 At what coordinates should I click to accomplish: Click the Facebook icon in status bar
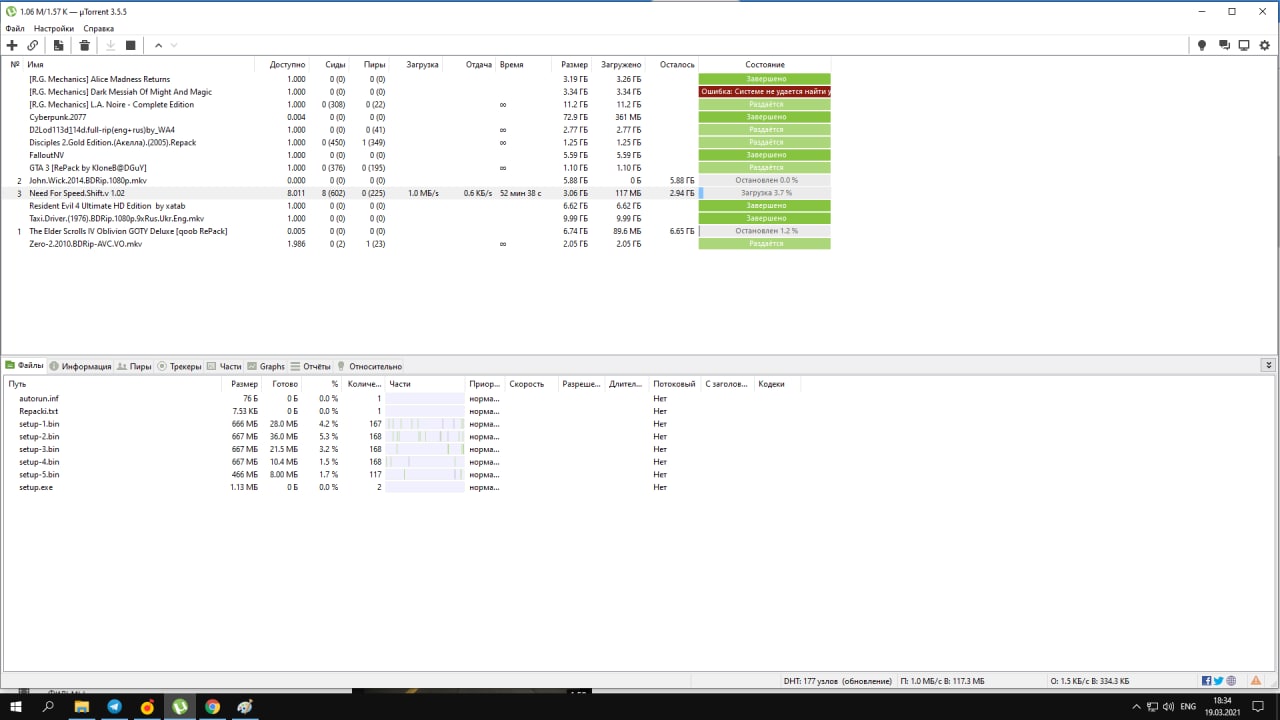(x=1207, y=681)
